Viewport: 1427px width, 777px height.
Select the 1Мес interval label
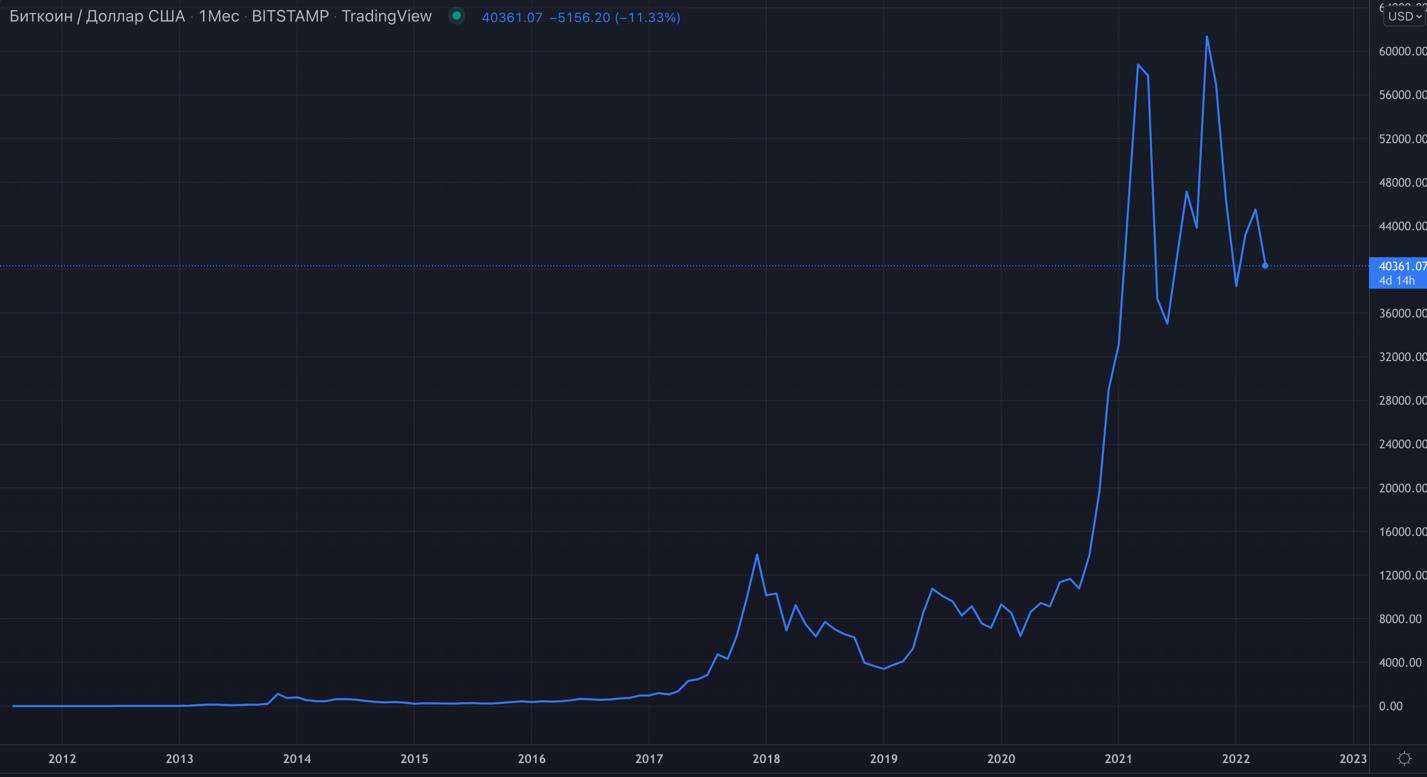pos(219,16)
